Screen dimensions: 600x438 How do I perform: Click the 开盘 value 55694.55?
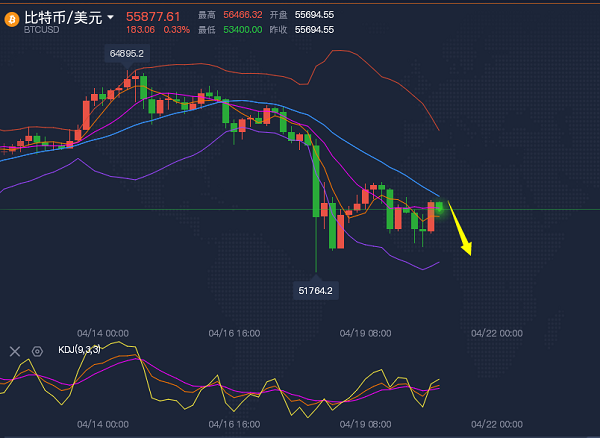click(x=314, y=16)
